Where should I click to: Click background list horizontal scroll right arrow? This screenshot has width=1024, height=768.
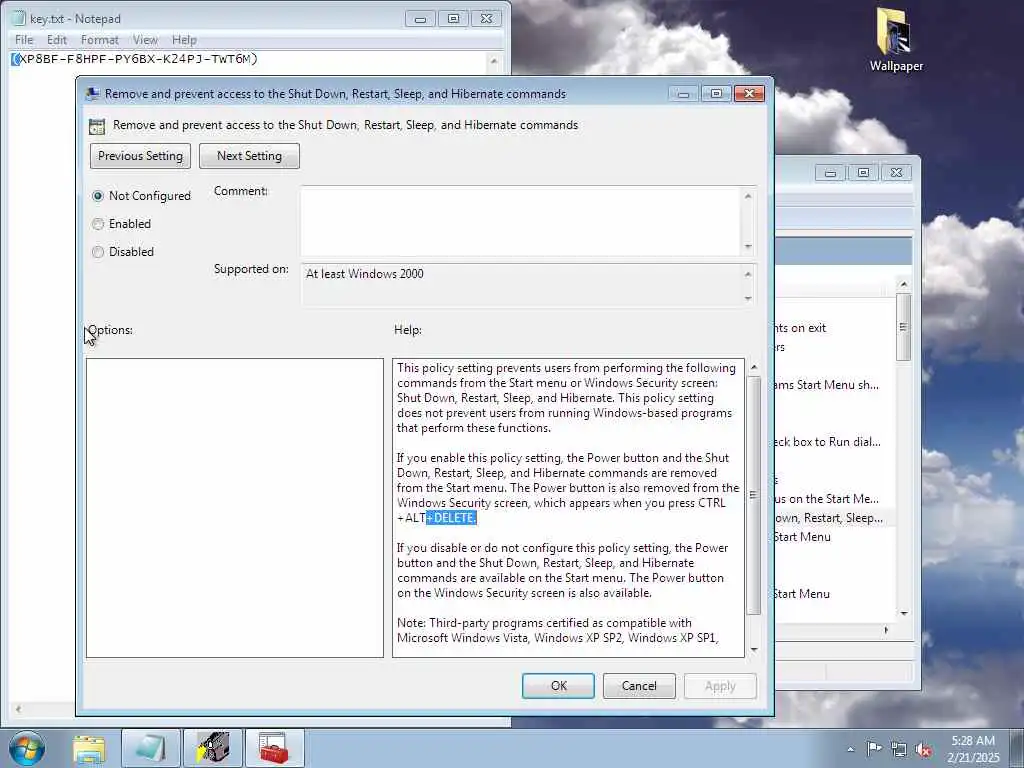(x=886, y=630)
